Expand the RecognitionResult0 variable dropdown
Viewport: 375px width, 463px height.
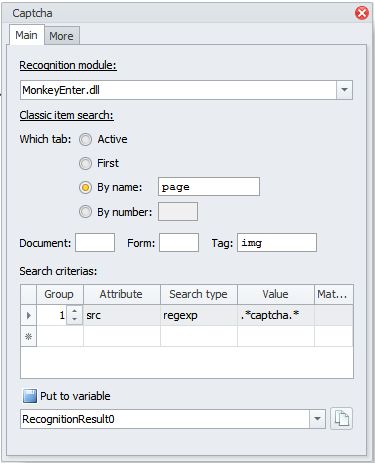(x=317, y=419)
